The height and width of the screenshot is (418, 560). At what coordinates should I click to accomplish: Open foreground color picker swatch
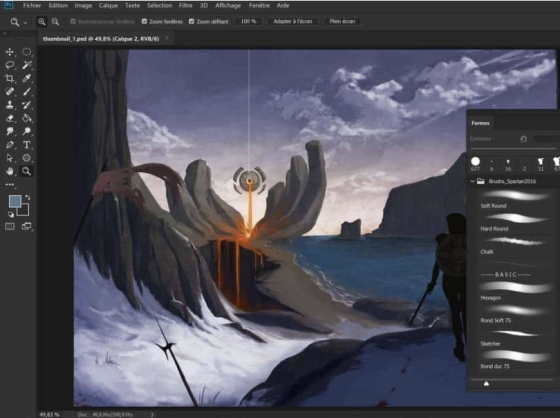tap(15, 201)
